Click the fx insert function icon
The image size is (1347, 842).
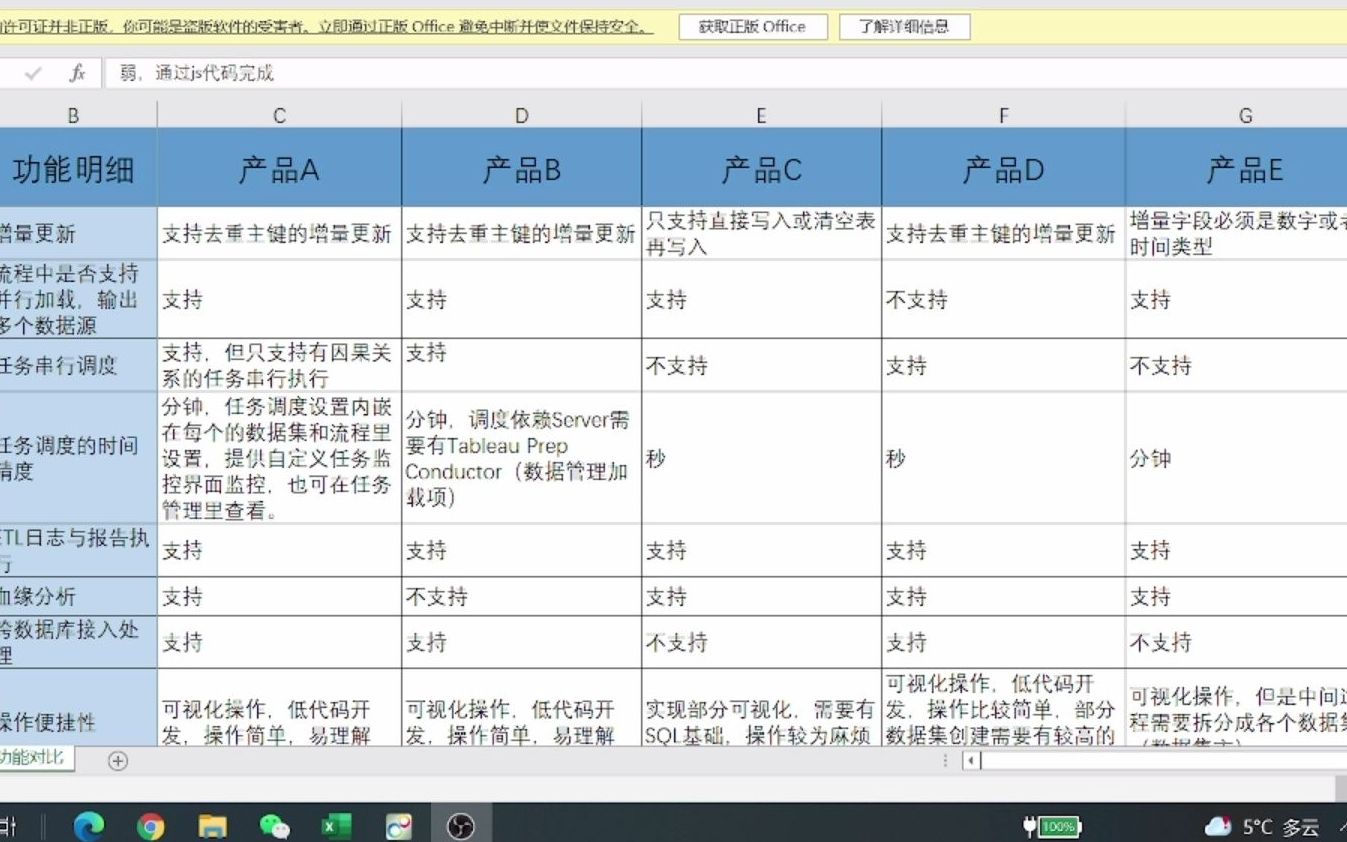pos(77,73)
